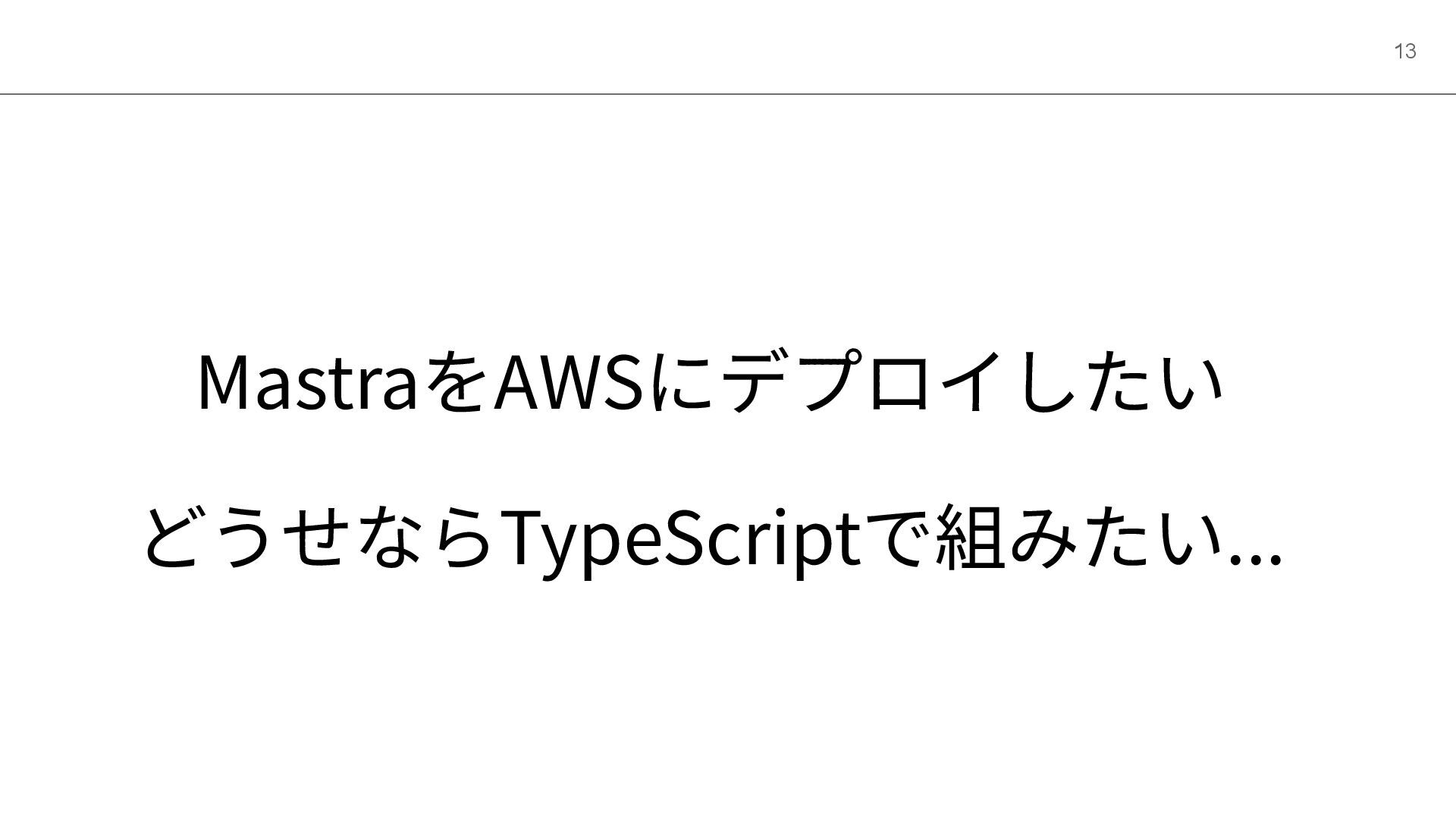Image resolution: width=1456 pixels, height=819 pixels.
Task: Click the "AWS" text in the first line
Action: [x=567, y=382]
